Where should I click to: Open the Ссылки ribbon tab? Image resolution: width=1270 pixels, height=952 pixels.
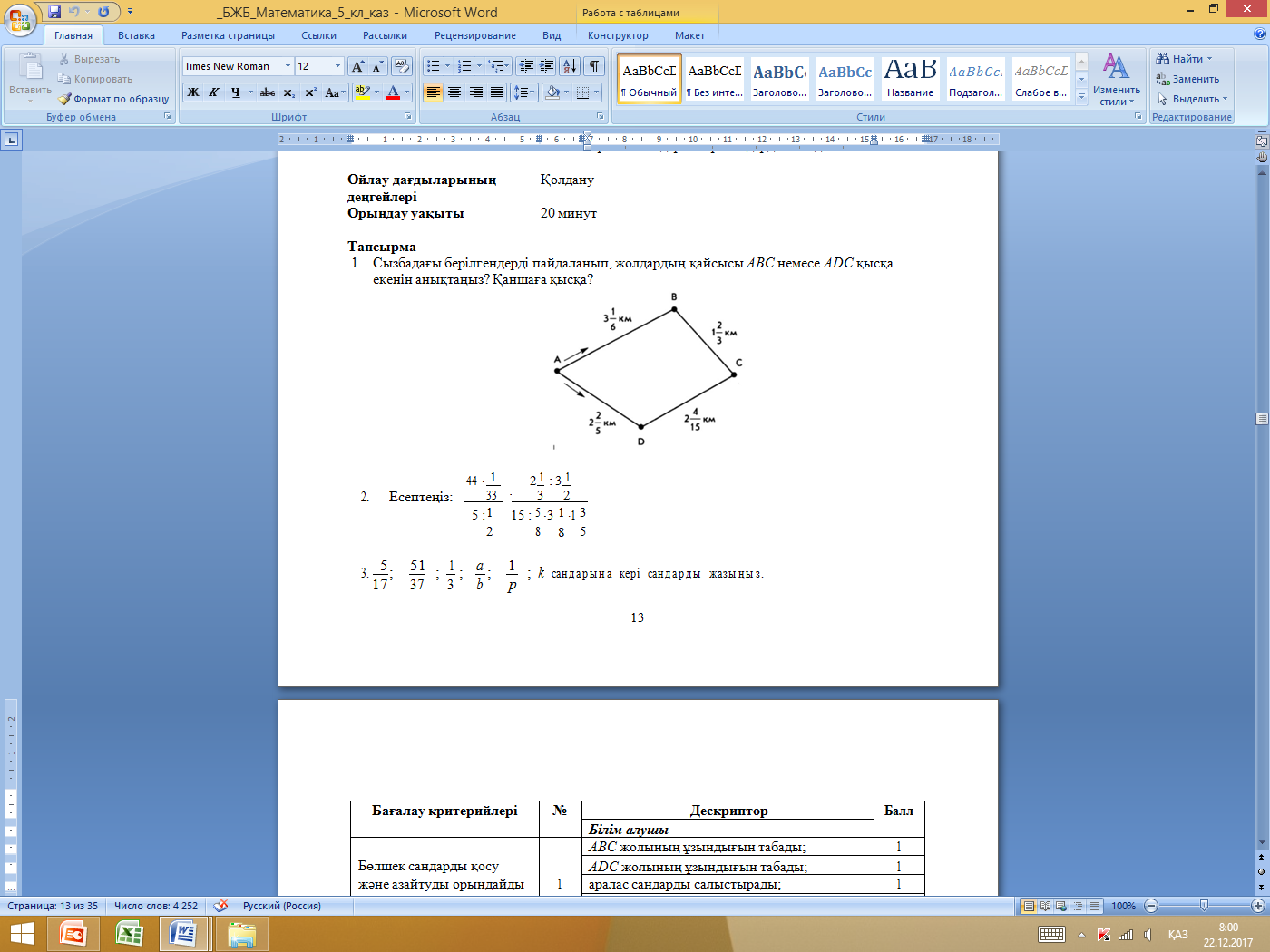pos(318,35)
